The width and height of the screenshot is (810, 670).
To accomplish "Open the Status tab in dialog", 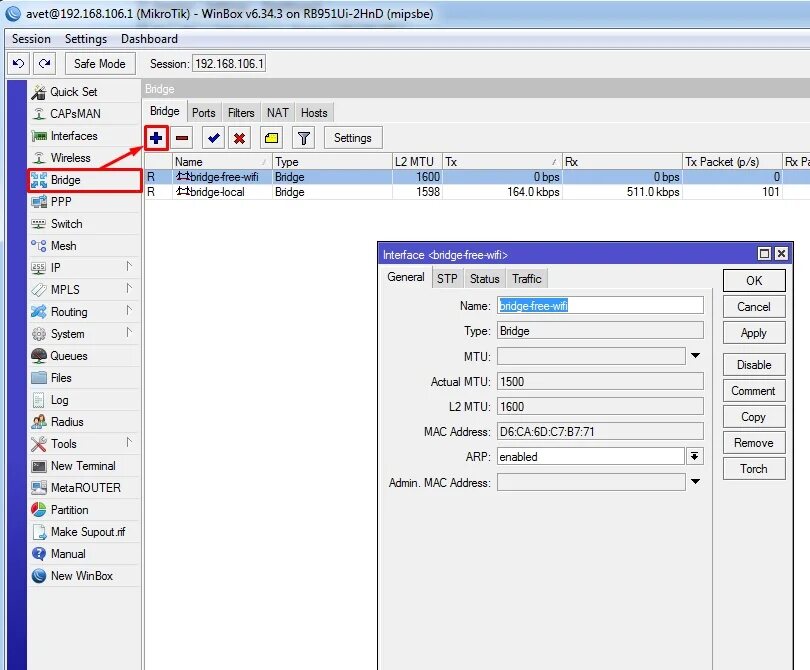I will (485, 279).
